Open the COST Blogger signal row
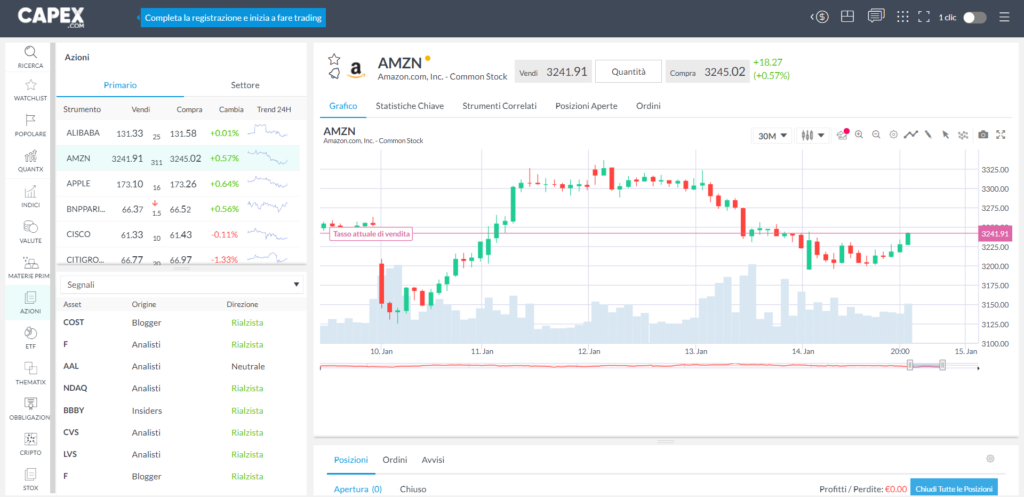 (182, 322)
